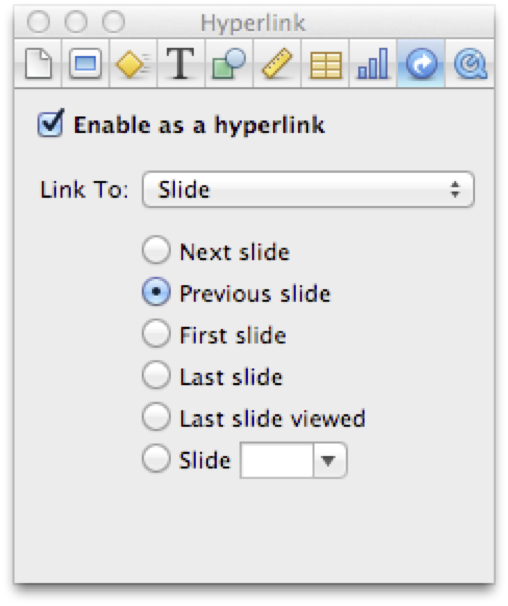This screenshot has height=606, width=508.
Task: Select the Last slide radio button
Action: [156, 375]
